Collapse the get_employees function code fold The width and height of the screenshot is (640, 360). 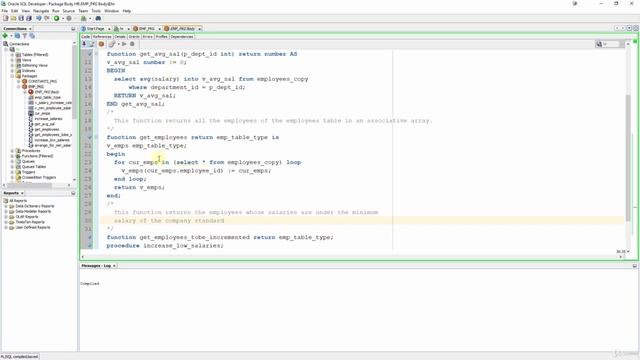point(97,137)
